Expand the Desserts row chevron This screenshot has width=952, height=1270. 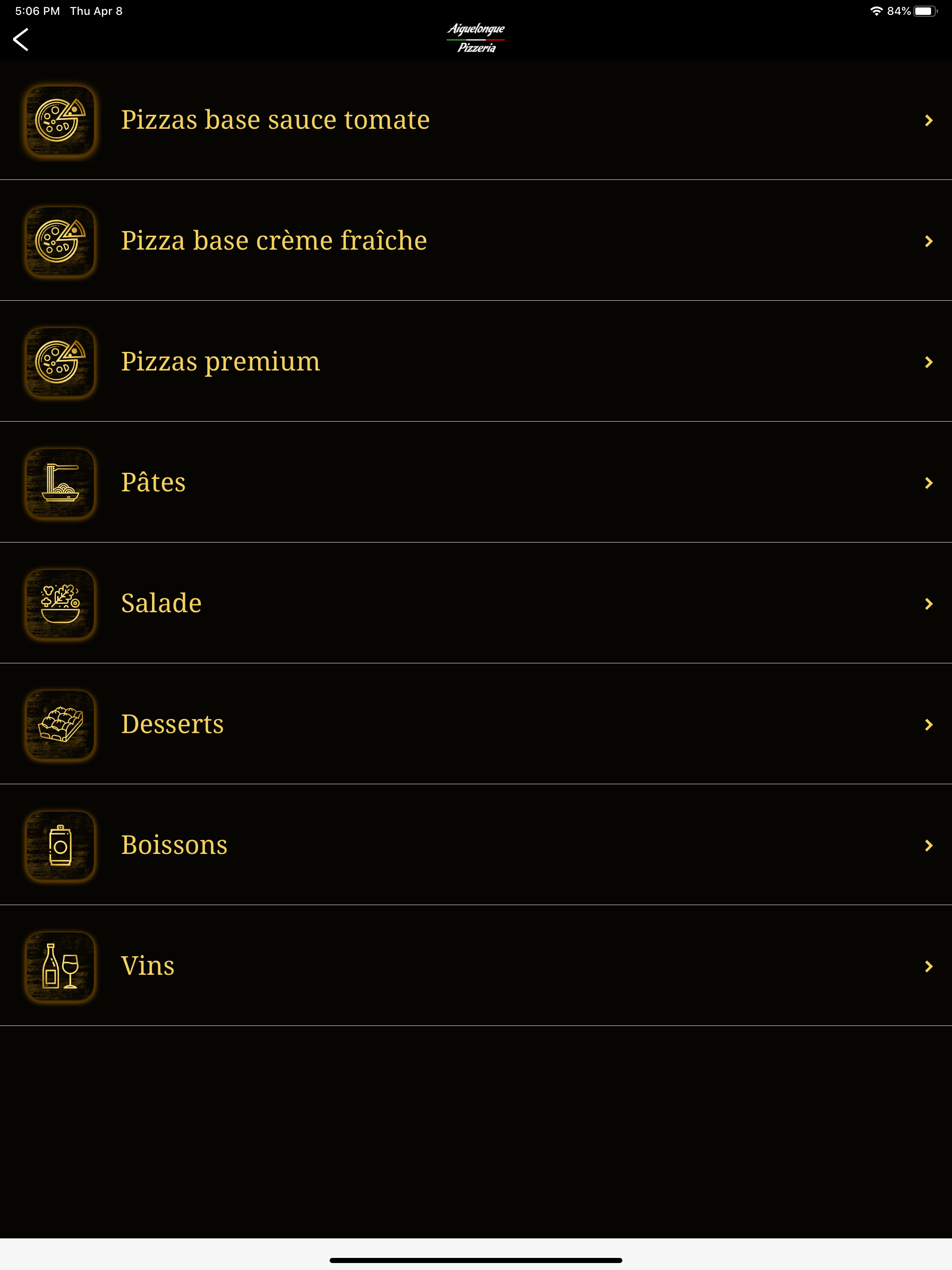[928, 725]
